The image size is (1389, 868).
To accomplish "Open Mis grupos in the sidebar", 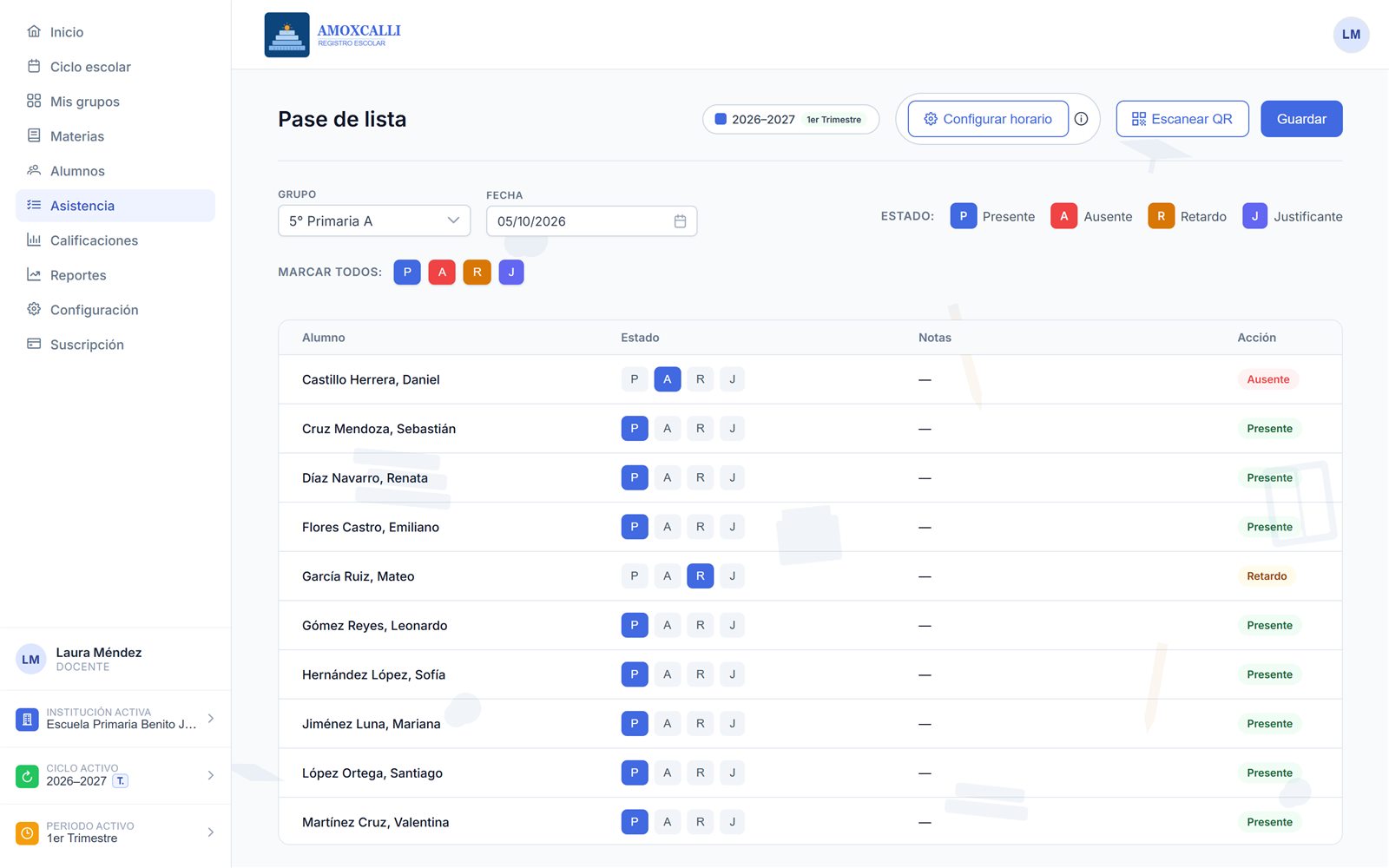I will tap(115, 102).
